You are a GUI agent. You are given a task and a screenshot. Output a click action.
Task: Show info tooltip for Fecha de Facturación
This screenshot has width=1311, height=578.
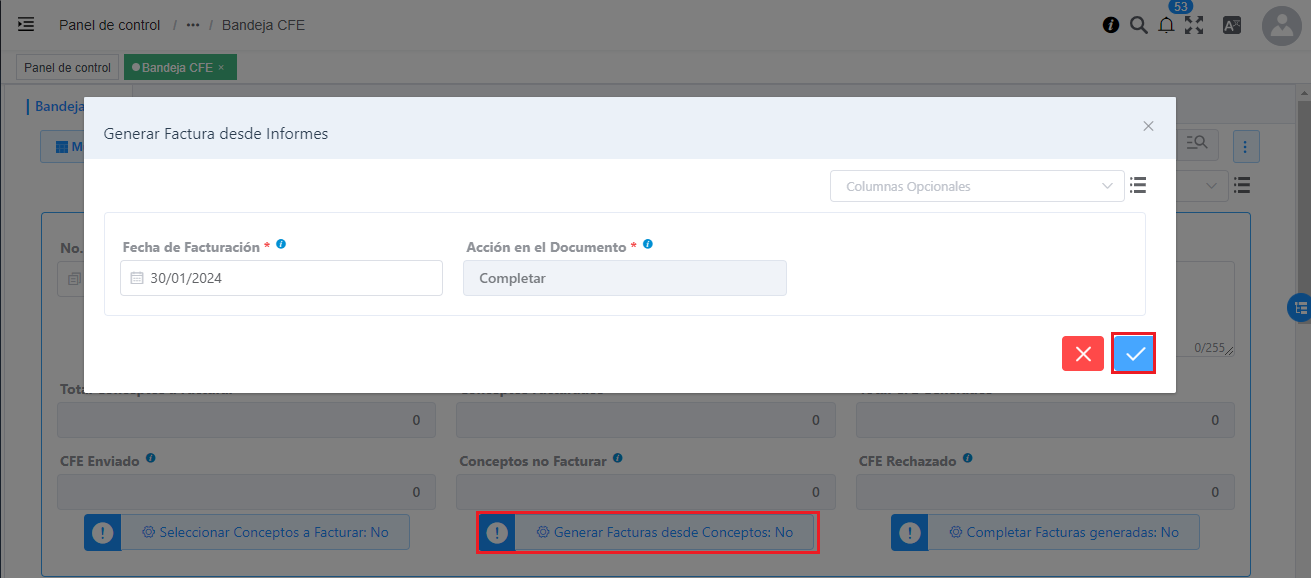click(x=281, y=244)
